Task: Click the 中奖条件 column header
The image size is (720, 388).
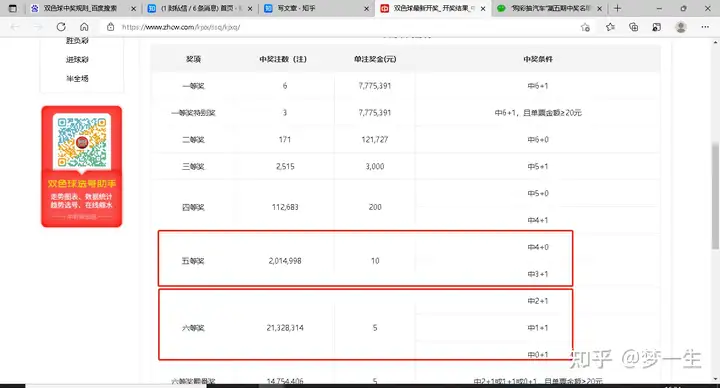Action: click(x=538, y=59)
